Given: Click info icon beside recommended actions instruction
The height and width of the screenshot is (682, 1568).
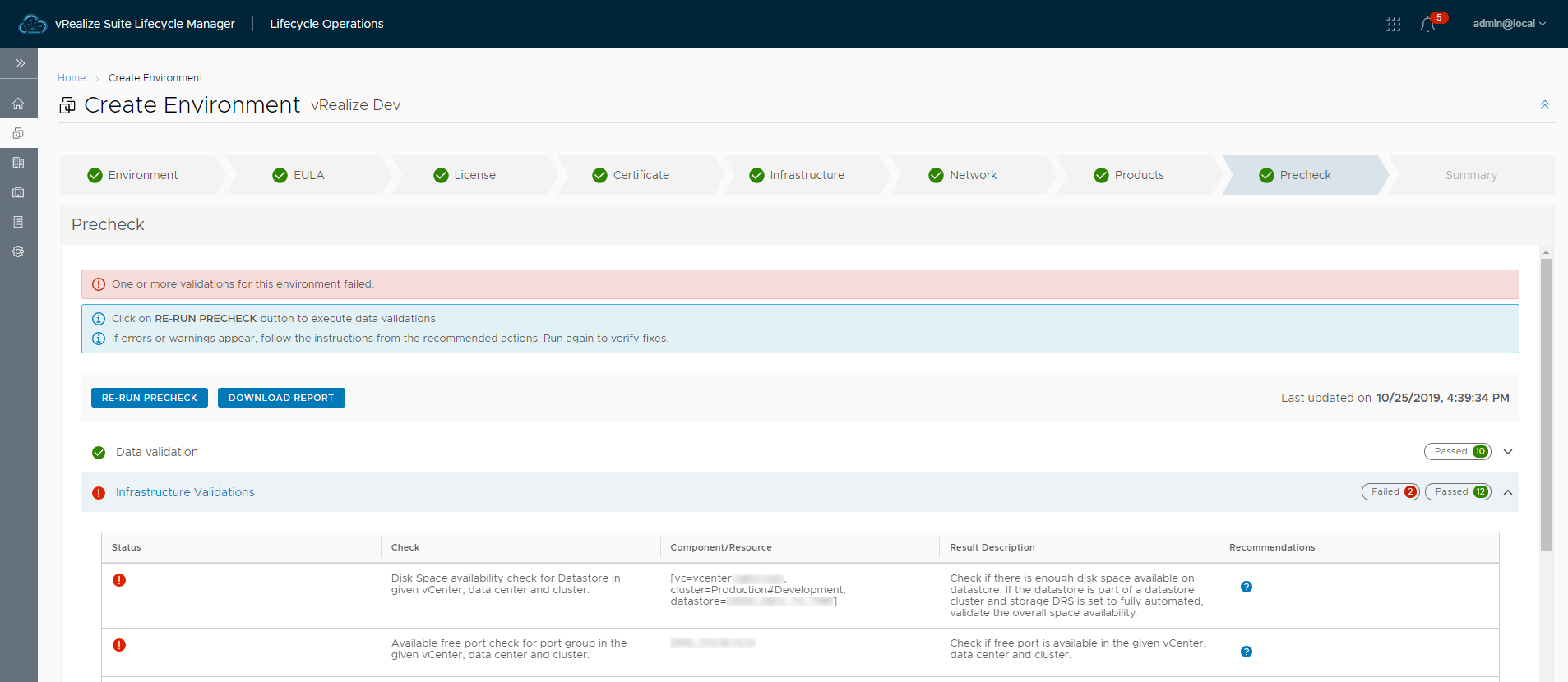Looking at the screenshot, I should pos(99,339).
